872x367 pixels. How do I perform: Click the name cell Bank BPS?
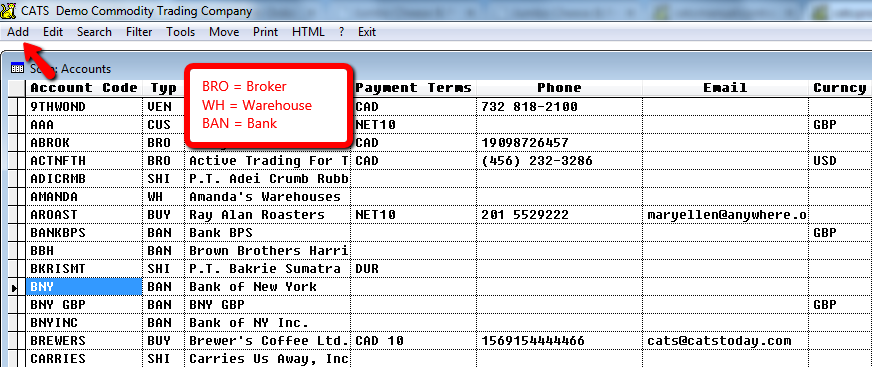268,232
